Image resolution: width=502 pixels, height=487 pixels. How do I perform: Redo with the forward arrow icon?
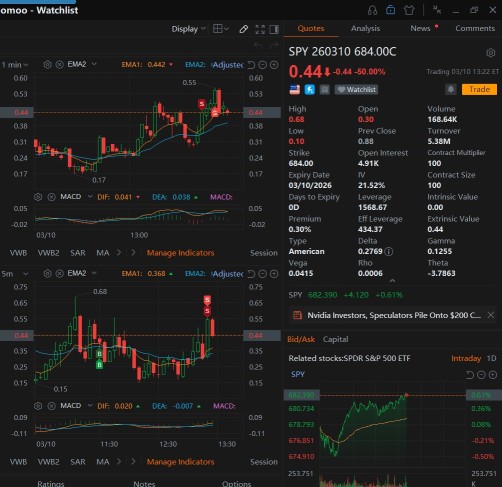click(x=274, y=45)
